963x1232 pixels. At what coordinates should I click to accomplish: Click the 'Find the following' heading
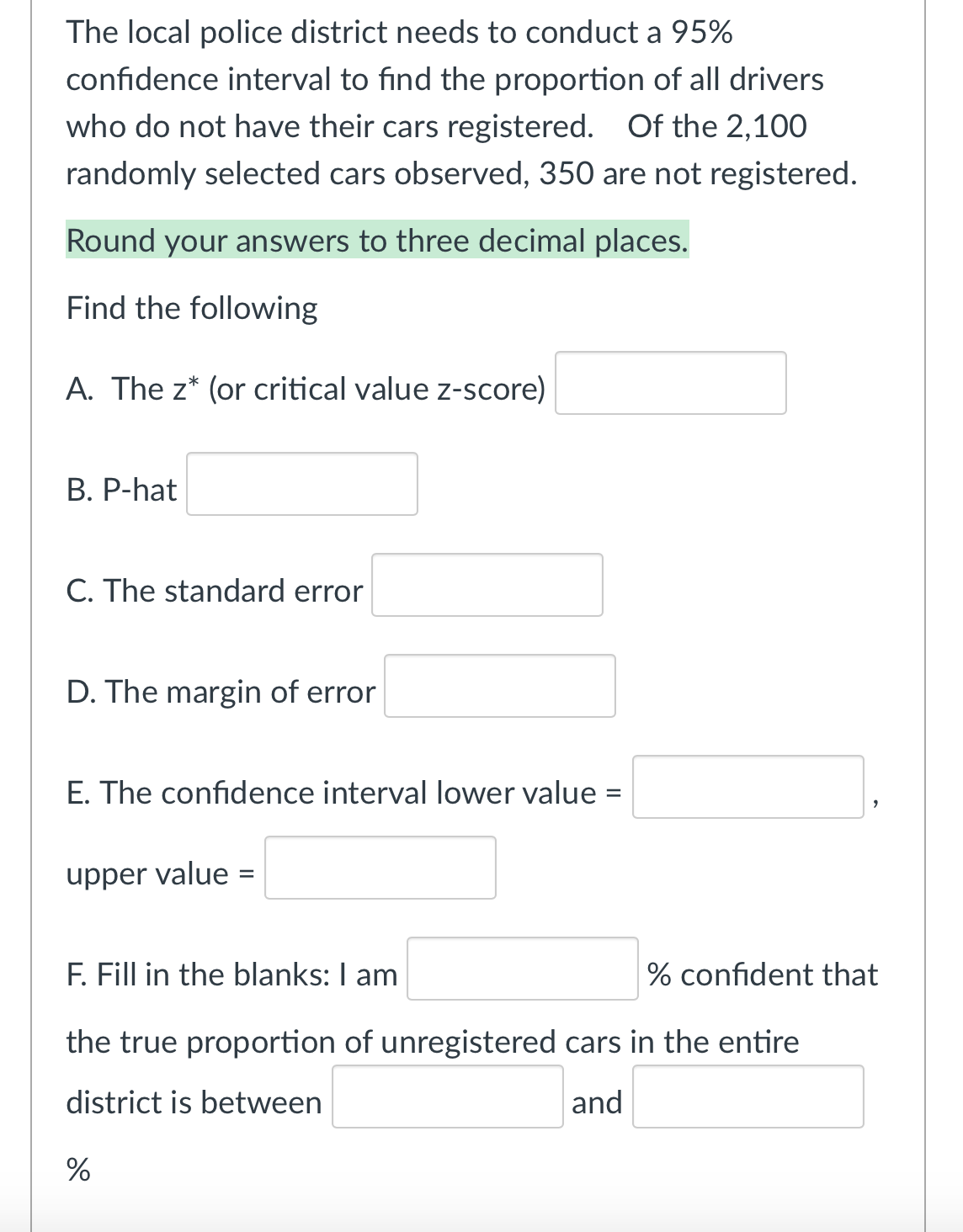coord(191,307)
